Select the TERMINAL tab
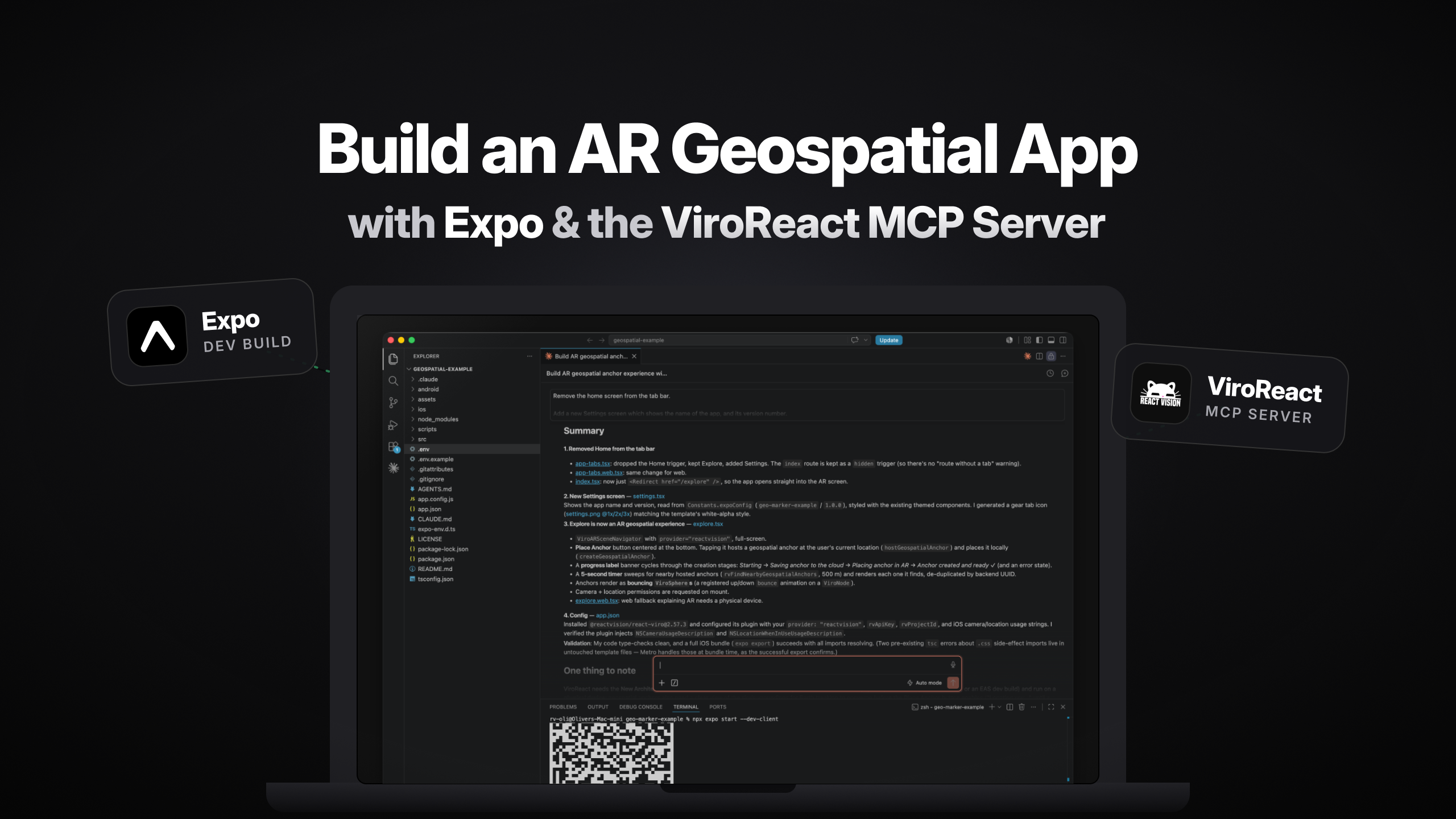Viewport: 1456px width, 819px height. (686, 707)
